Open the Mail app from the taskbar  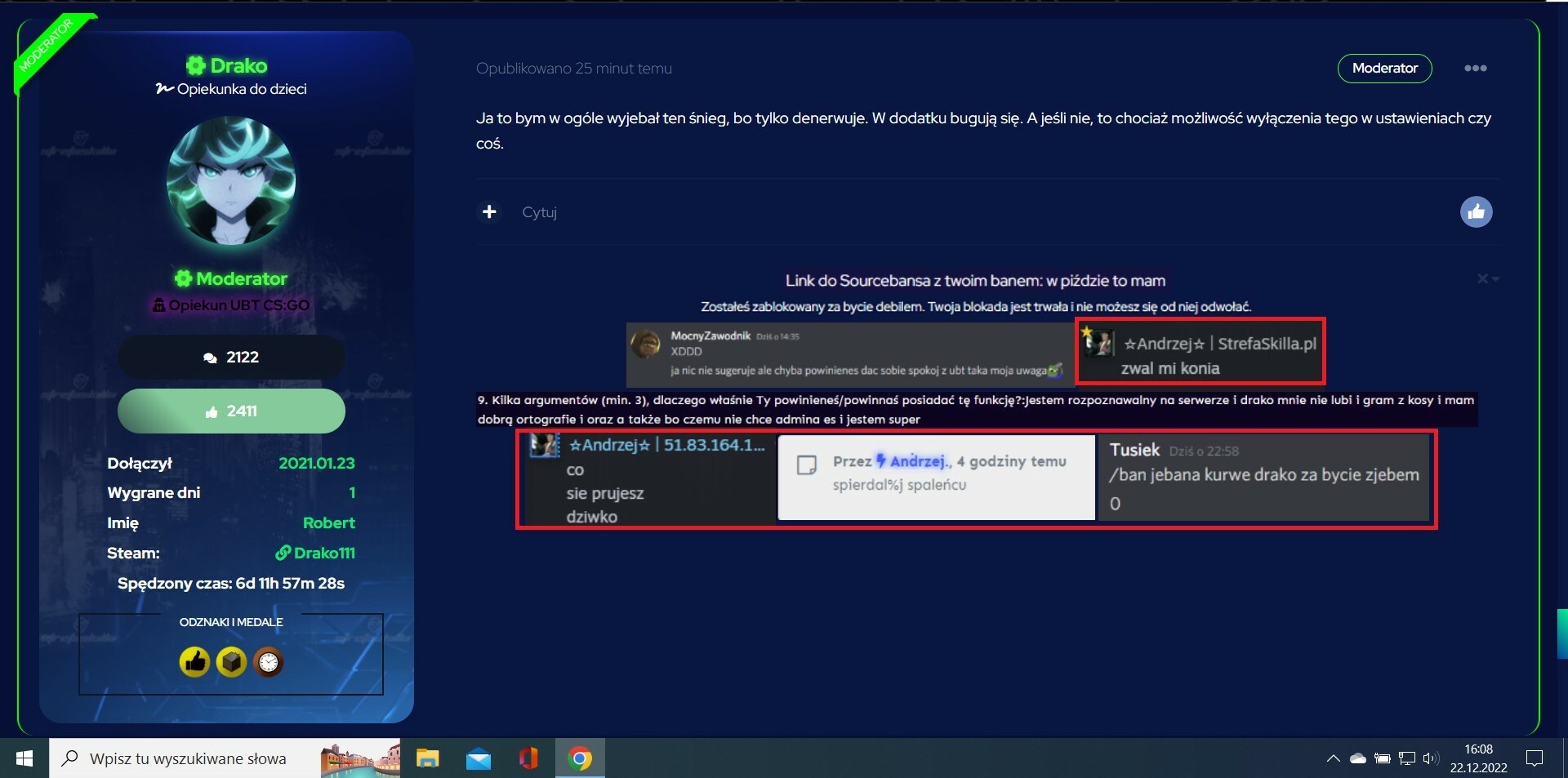479,758
